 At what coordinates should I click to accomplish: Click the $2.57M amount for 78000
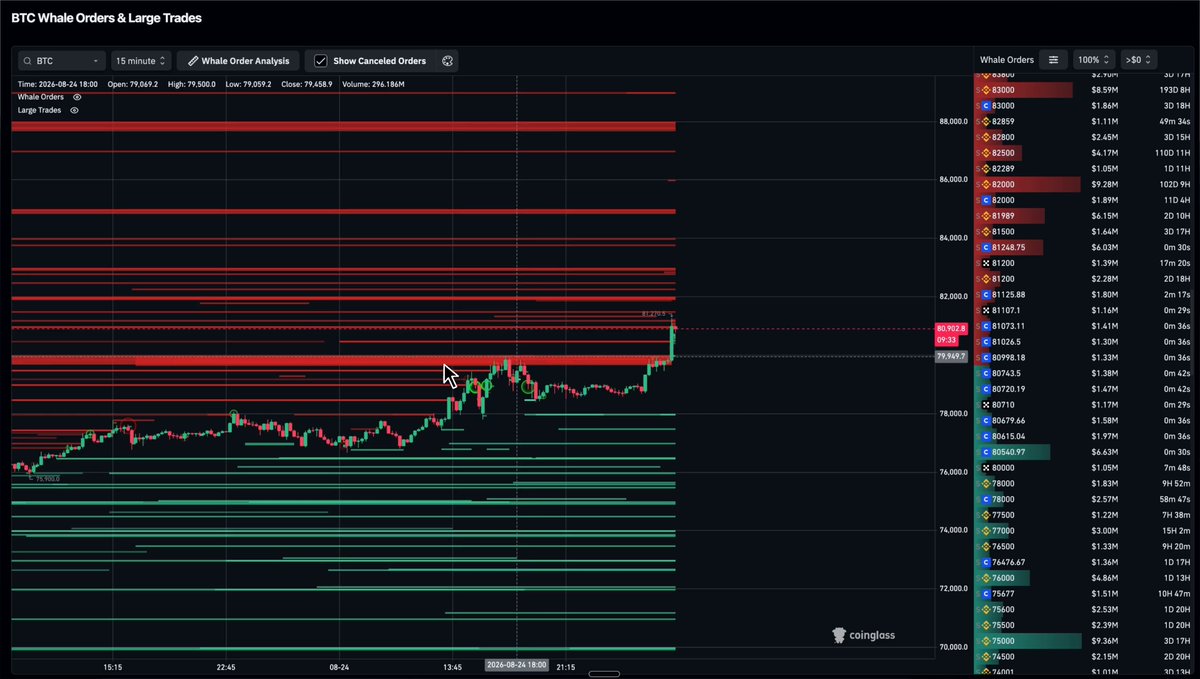(x=1104, y=499)
